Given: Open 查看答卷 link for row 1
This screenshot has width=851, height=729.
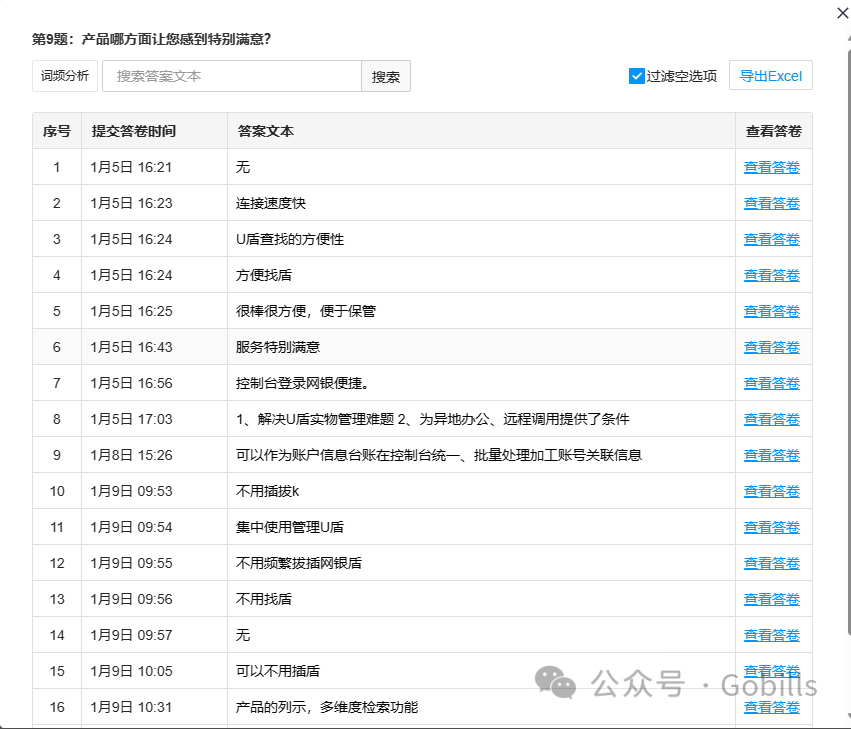Looking at the screenshot, I should pyautogui.click(x=771, y=168).
